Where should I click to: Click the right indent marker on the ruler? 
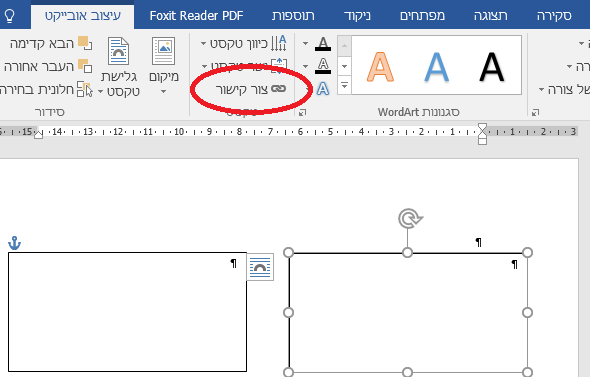(482, 134)
